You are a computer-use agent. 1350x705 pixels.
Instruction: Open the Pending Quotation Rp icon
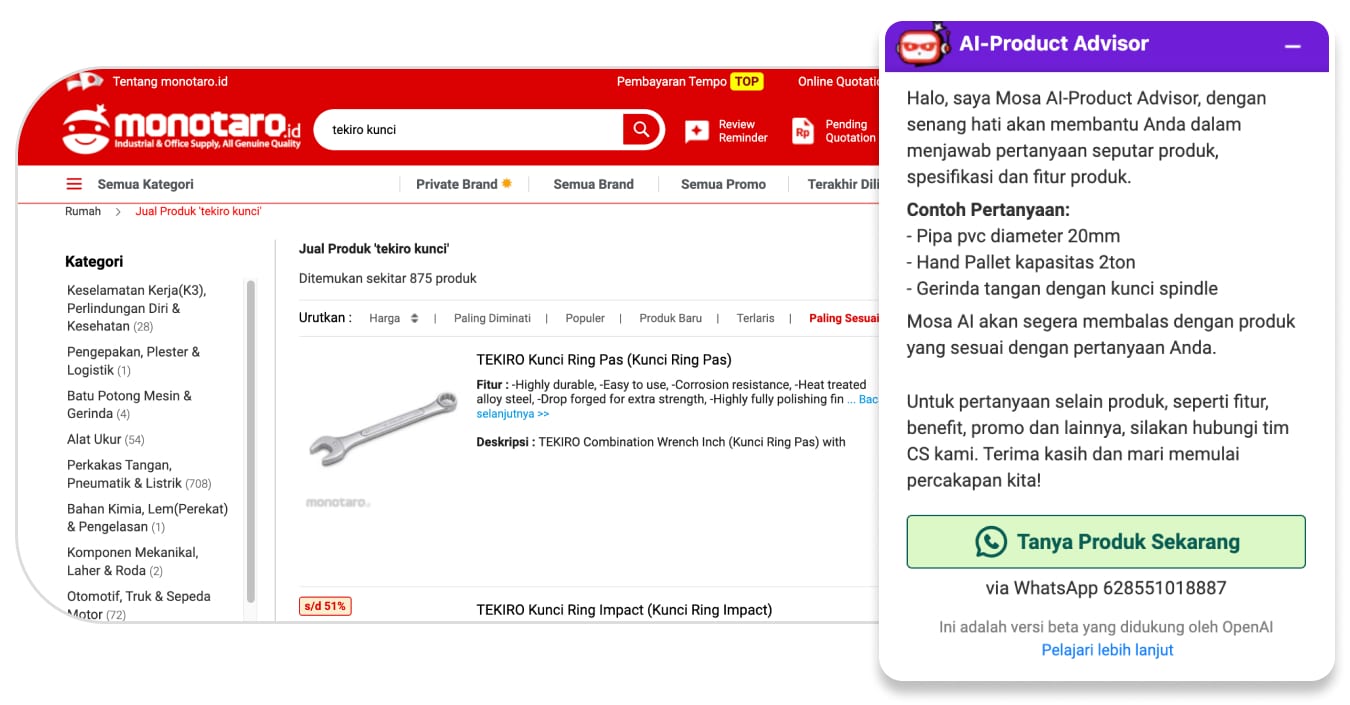tap(803, 131)
